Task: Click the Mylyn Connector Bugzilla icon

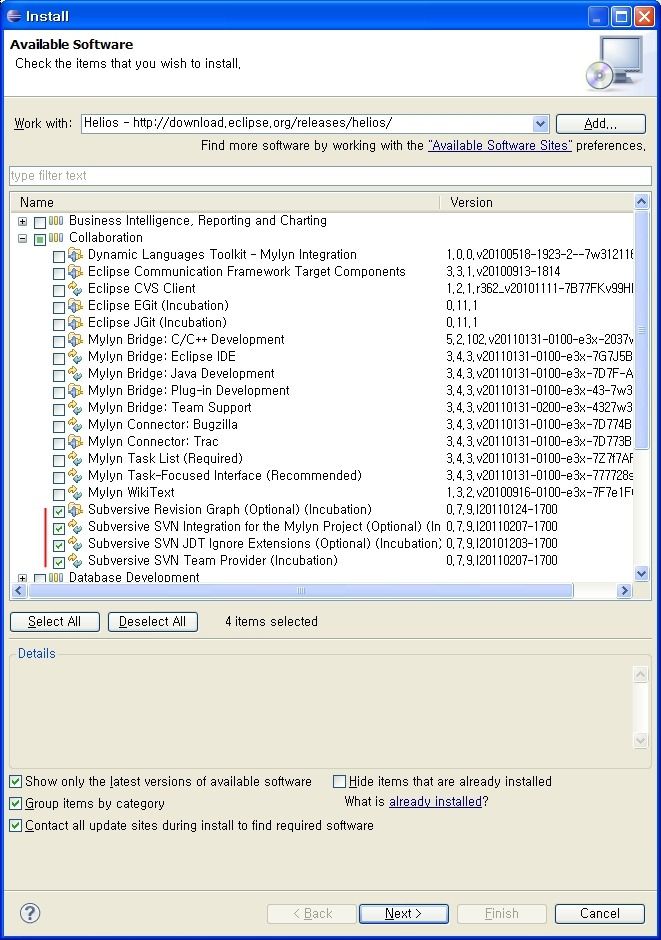Action: click(x=75, y=424)
